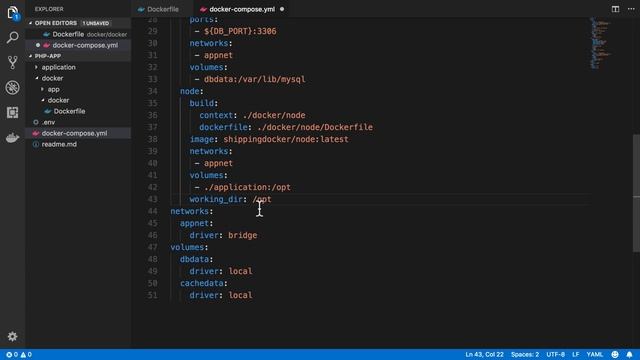Click the './docker/node/Dockerfile' value
The image size is (640, 360).
(x=315, y=127)
